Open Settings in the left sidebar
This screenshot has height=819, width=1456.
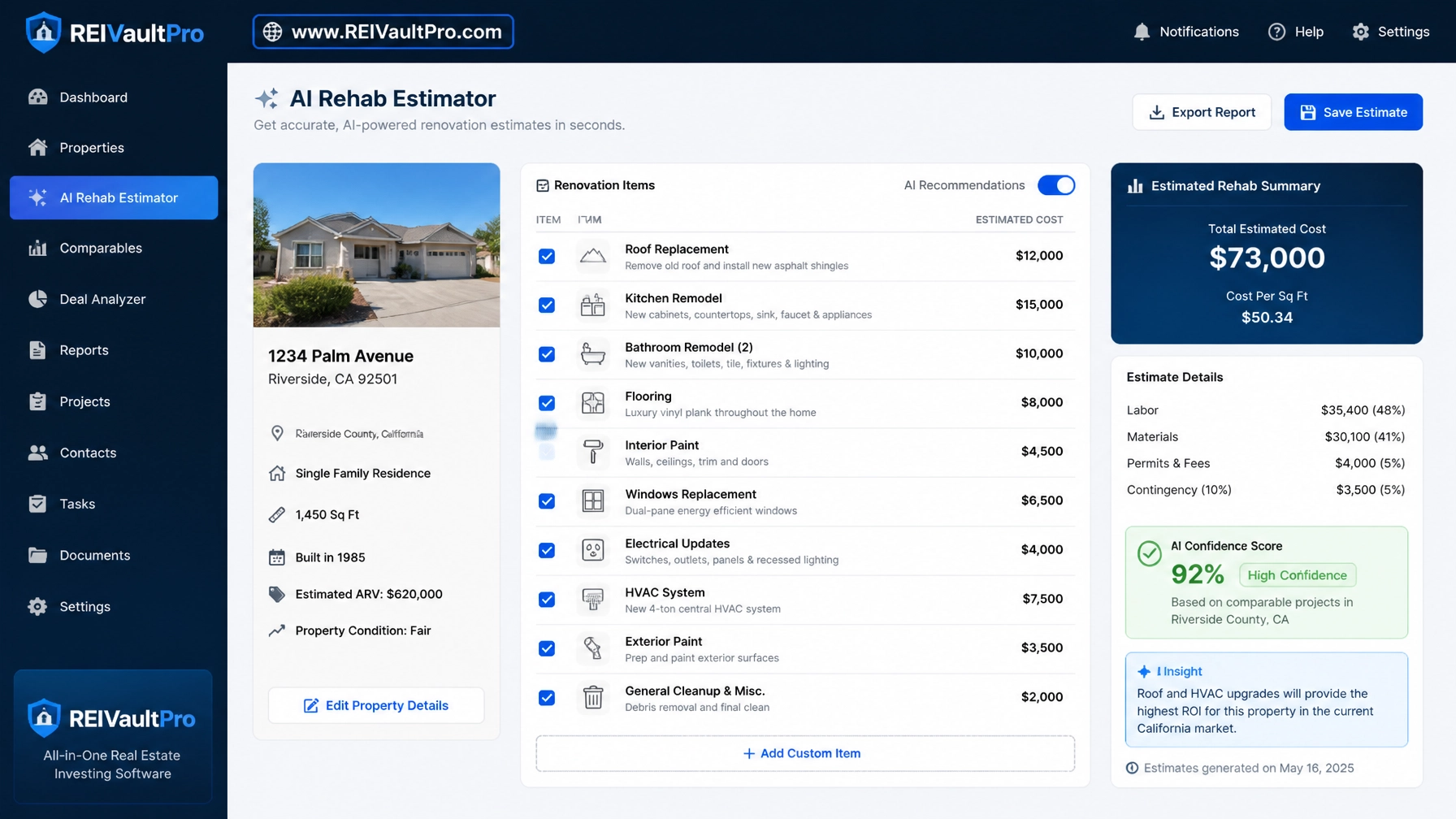click(x=114, y=606)
